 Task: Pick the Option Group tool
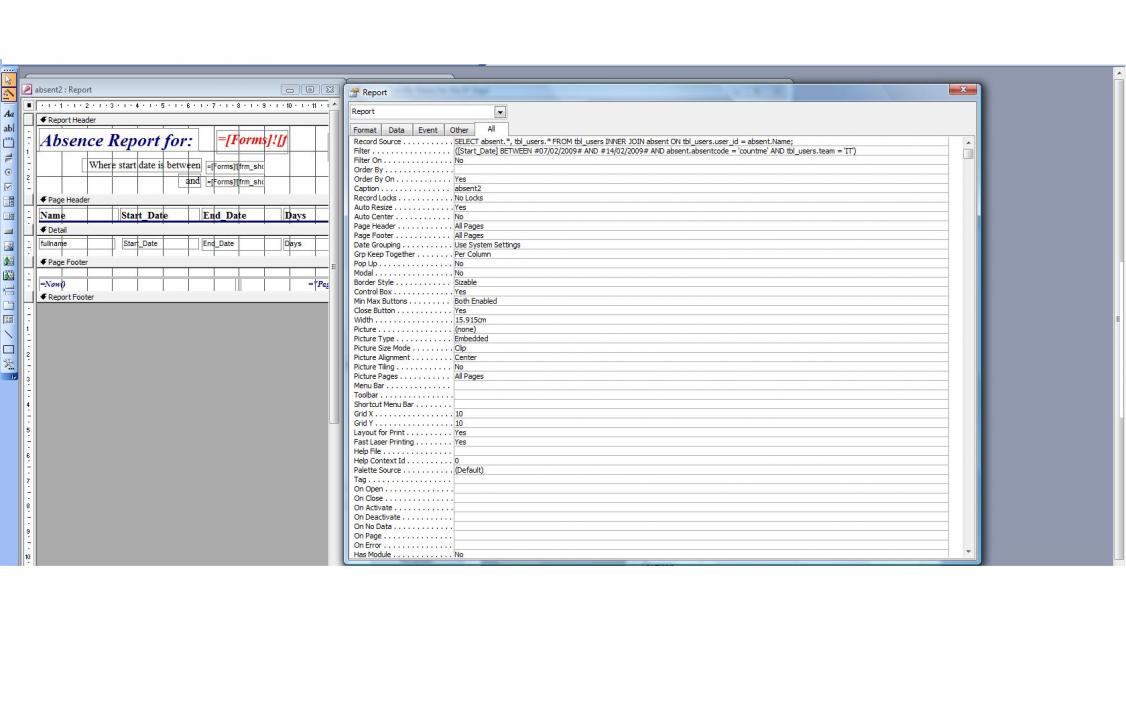(9, 143)
